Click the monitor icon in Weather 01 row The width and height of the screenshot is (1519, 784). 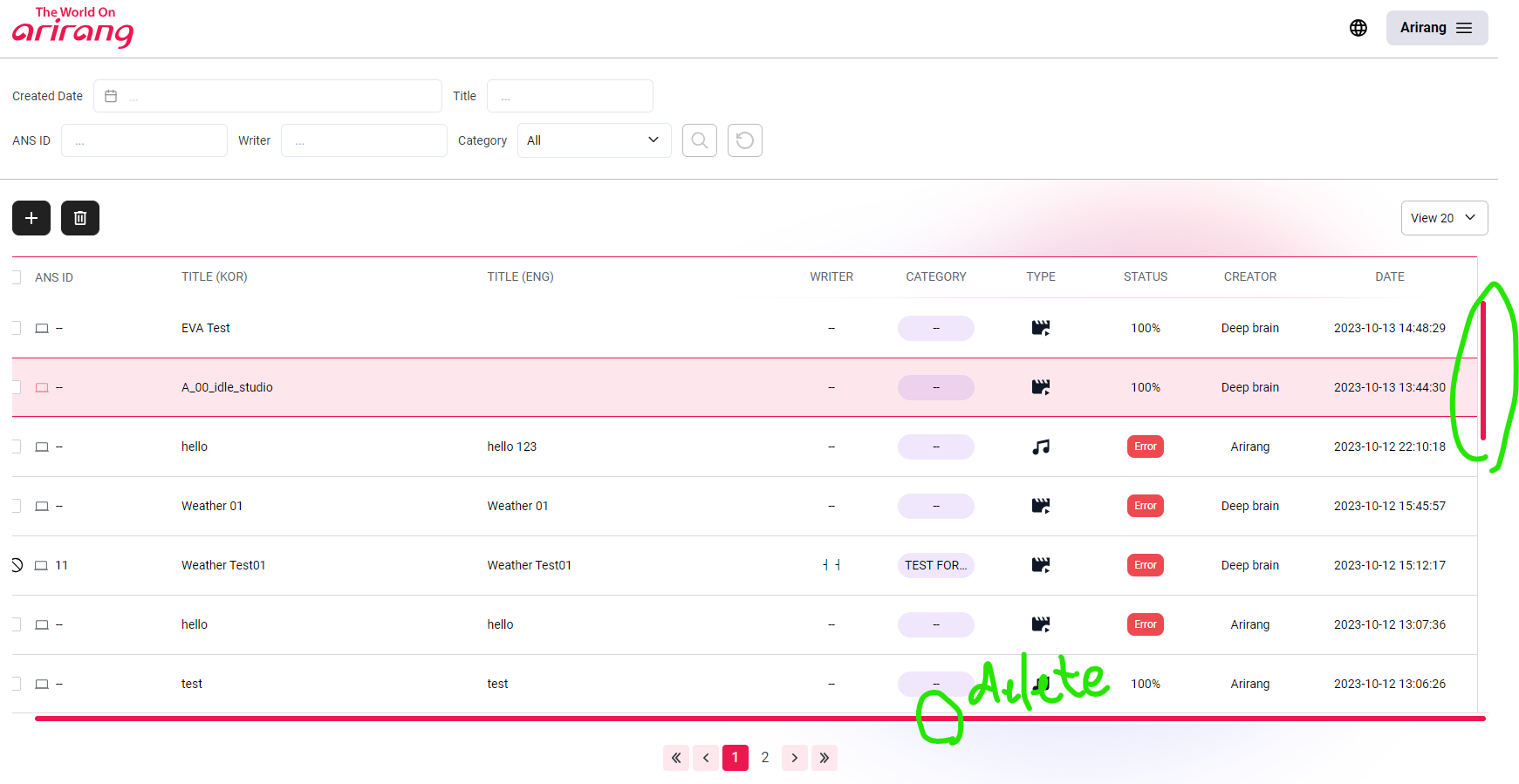(42, 506)
